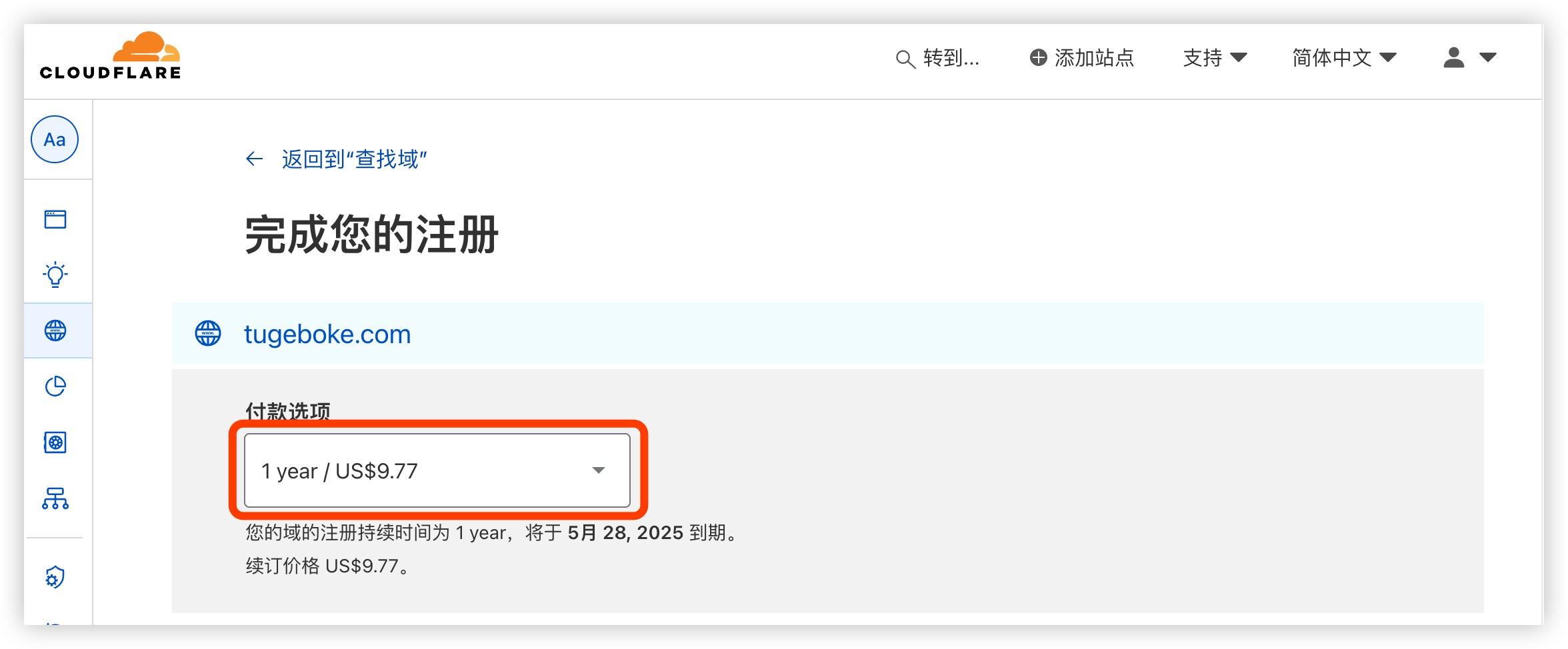Viewport: 1568px width, 649px height.
Task: Expand the 支持 support menu
Action: coord(1215,58)
